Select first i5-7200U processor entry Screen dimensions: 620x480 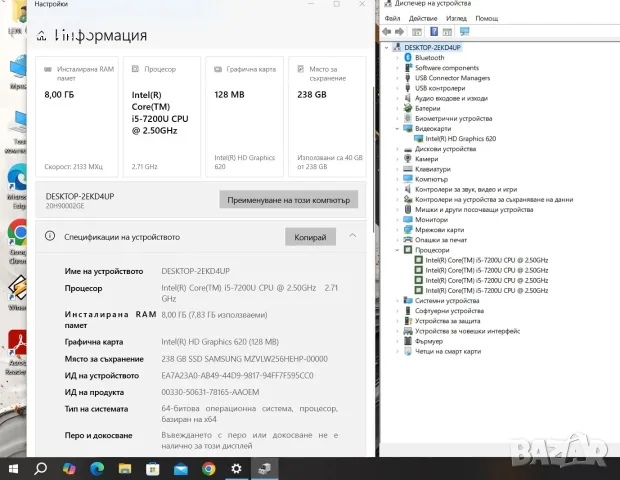point(486,260)
